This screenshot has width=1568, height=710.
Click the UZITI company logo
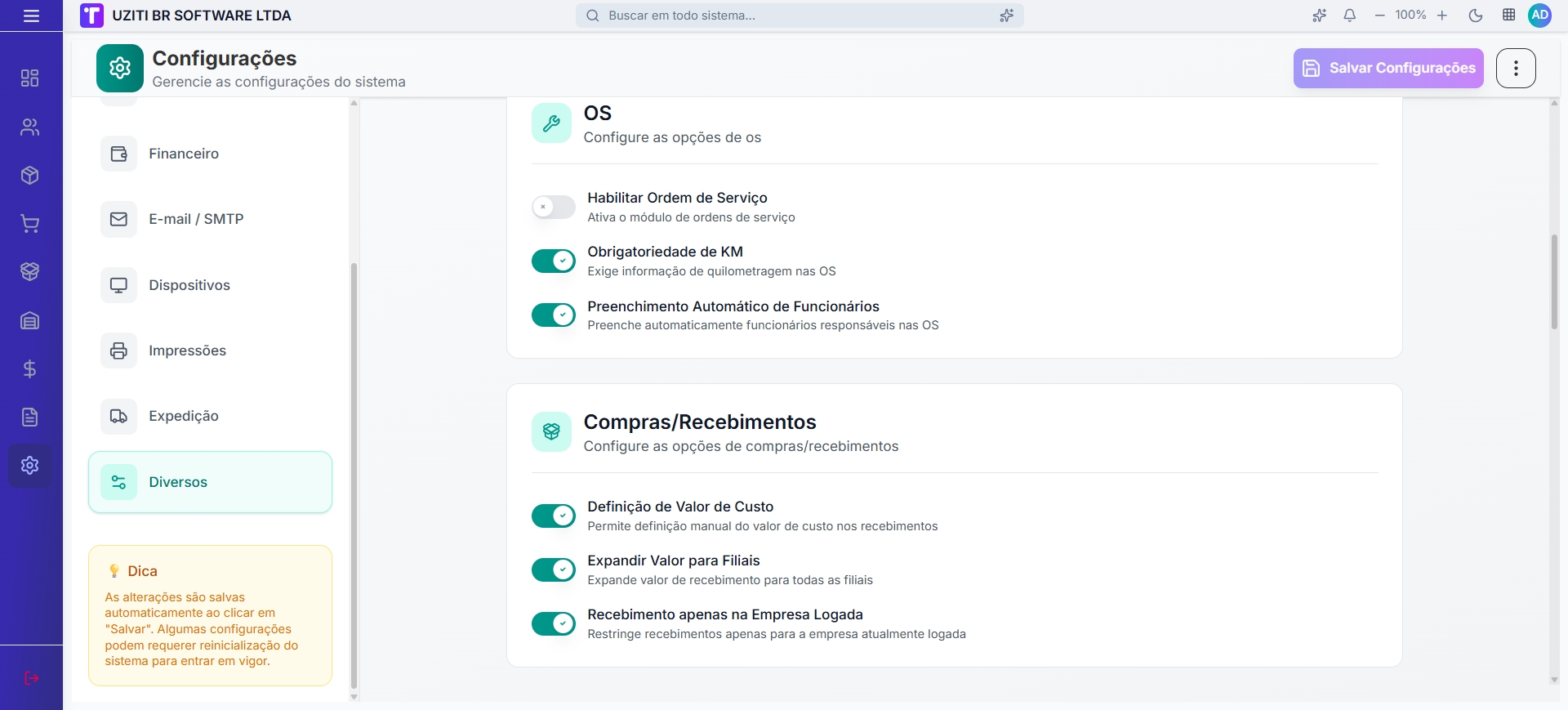point(91,16)
